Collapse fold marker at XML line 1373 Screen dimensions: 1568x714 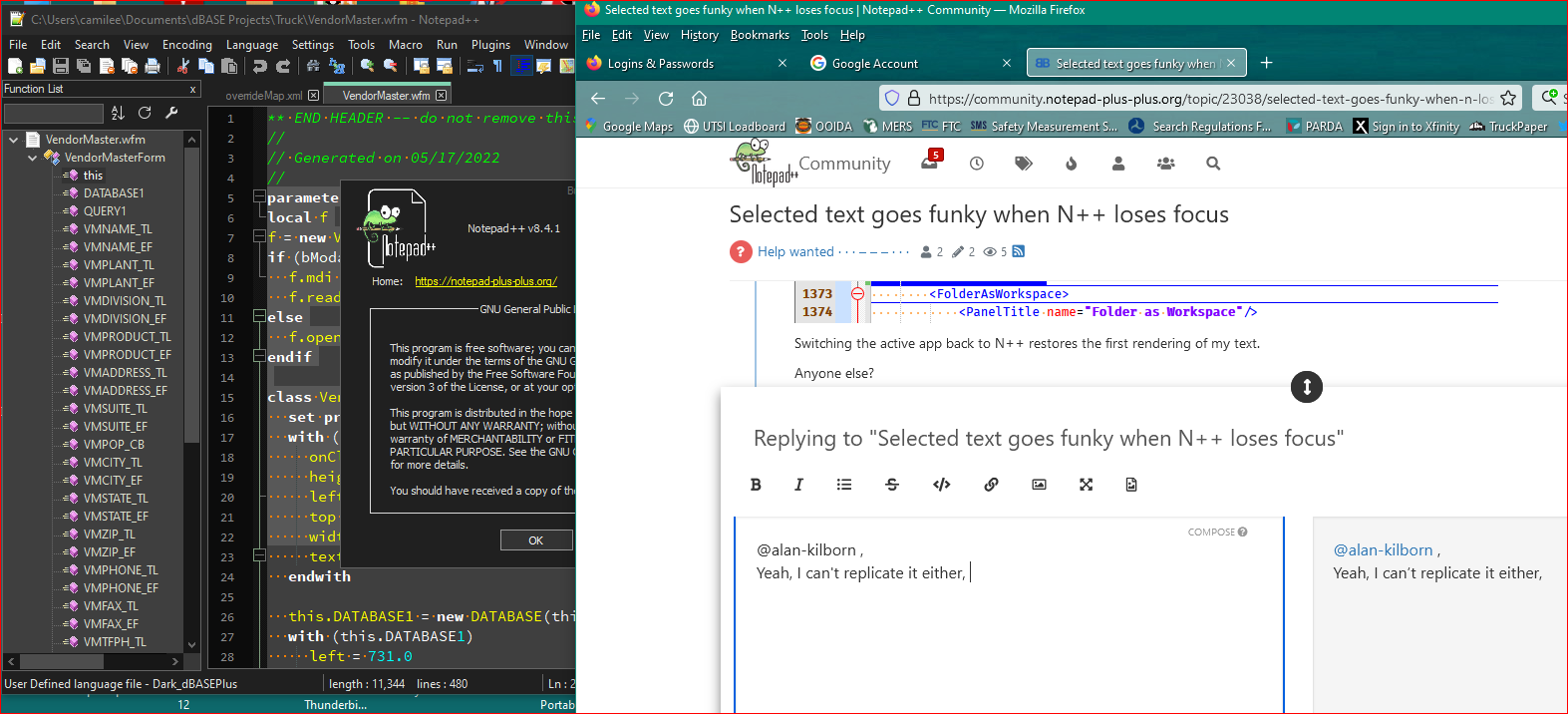(857, 293)
